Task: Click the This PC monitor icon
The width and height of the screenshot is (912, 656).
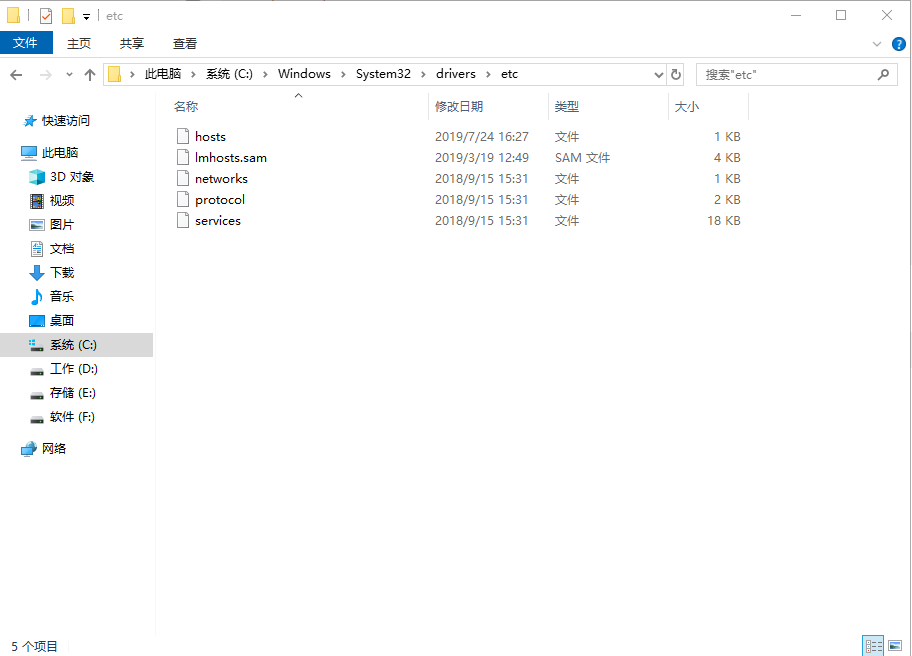Action: point(28,153)
